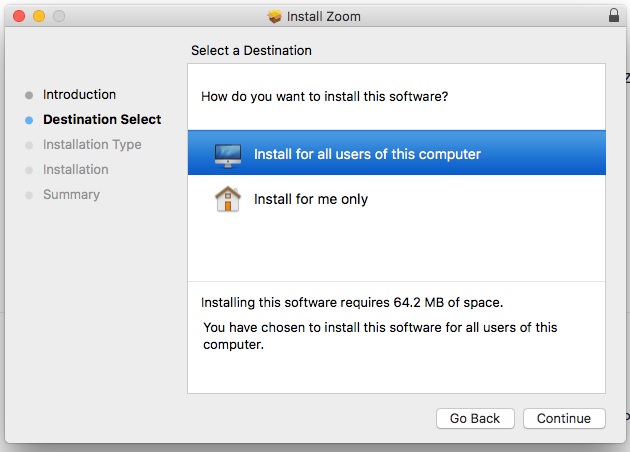Click the Summary step in sidebar
This screenshot has width=630, height=452.
71,195
